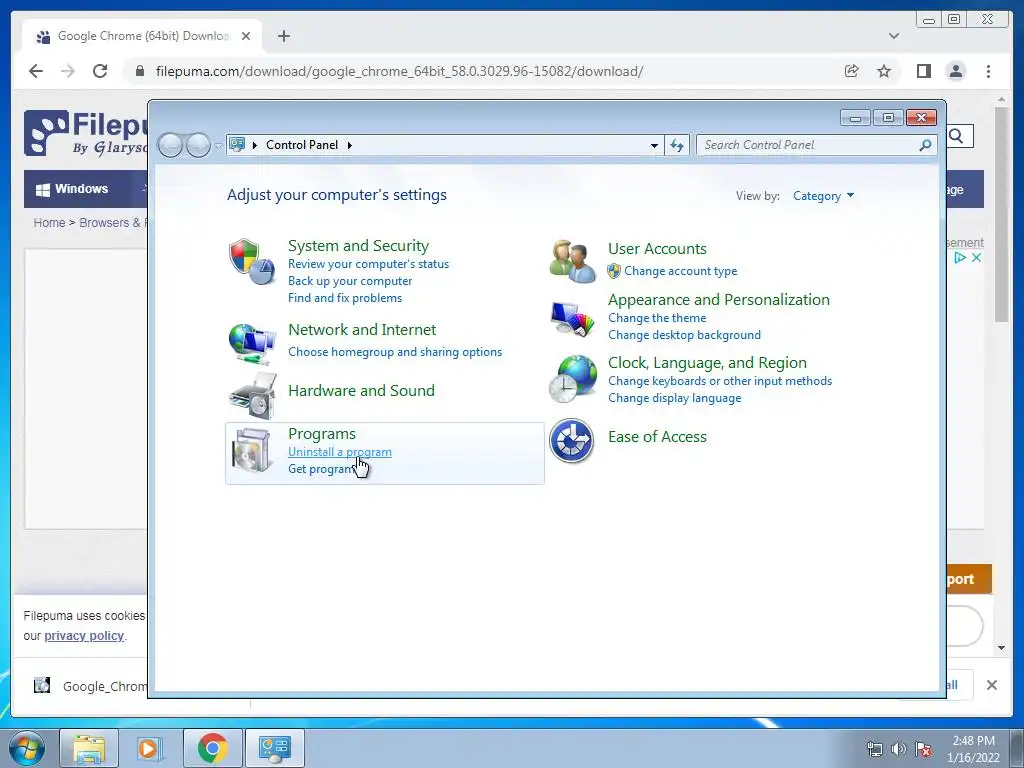Click Google_Chrome downloaded file item
The height and width of the screenshot is (768, 1024).
(x=90, y=686)
